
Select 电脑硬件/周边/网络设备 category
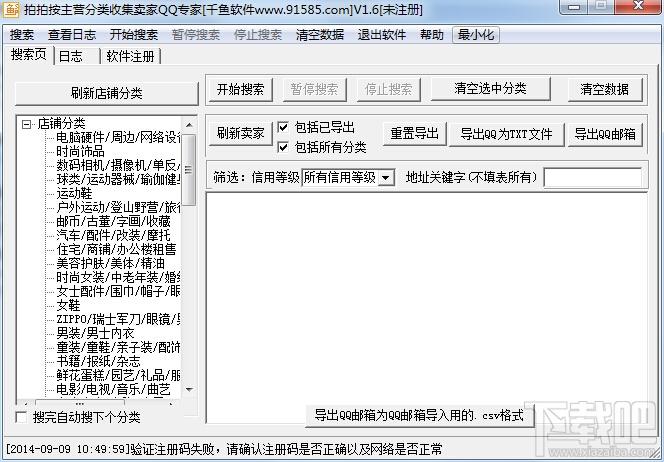pyautogui.click(x=118, y=137)
